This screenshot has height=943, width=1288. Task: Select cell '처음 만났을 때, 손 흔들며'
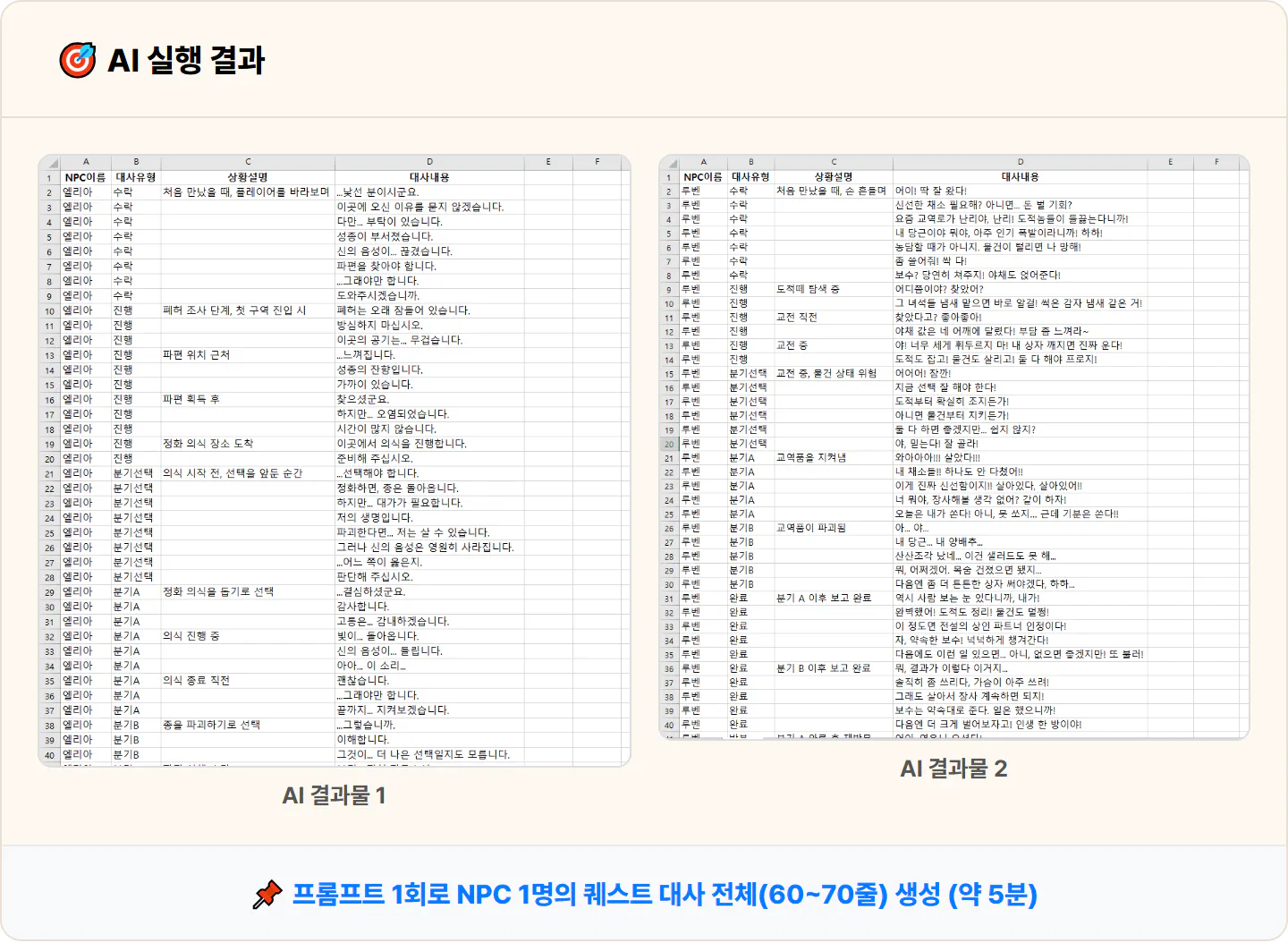coord(834,191)
